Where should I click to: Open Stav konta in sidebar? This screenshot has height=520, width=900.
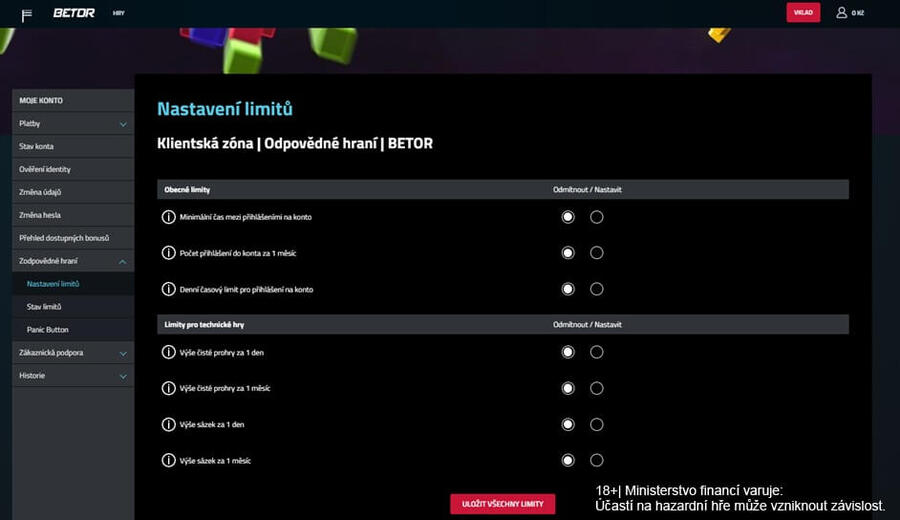(73, 146)
